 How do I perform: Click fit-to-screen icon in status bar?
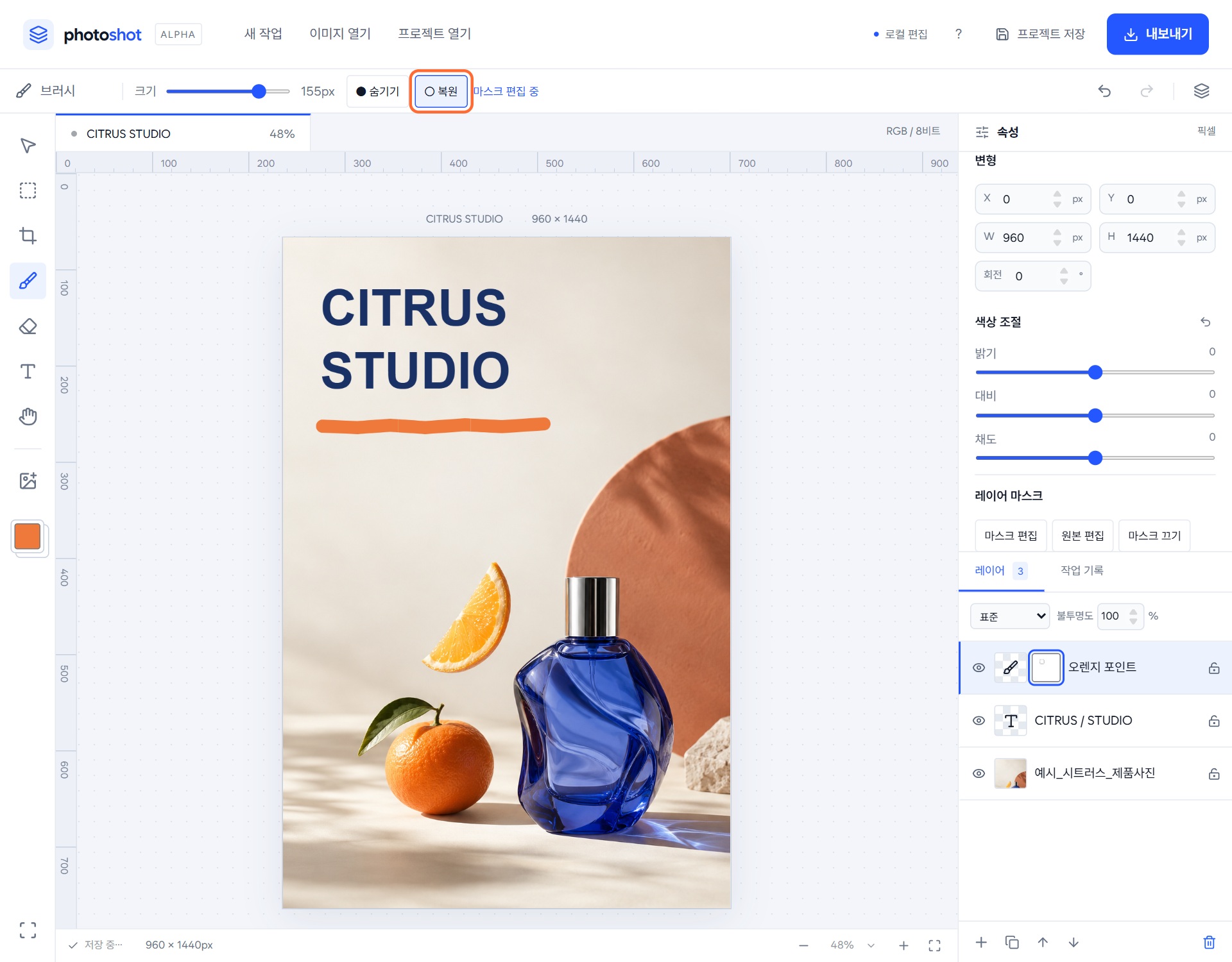click(934, 945)
